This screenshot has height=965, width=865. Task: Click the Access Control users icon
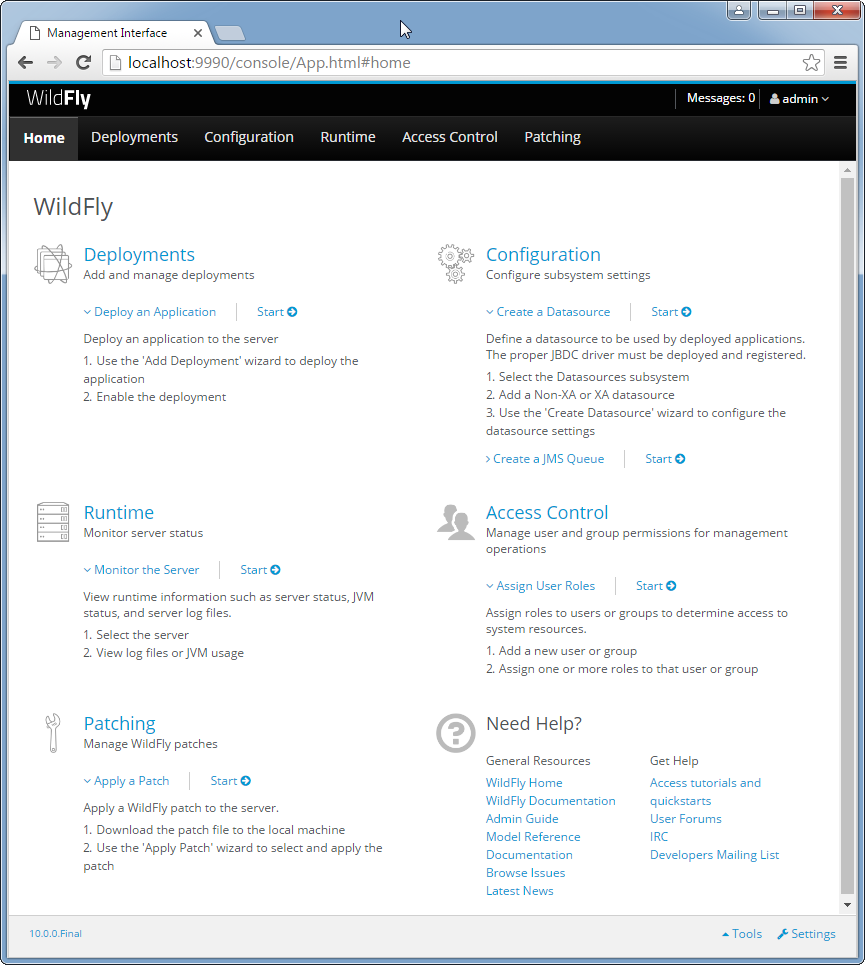click(455, 522)
